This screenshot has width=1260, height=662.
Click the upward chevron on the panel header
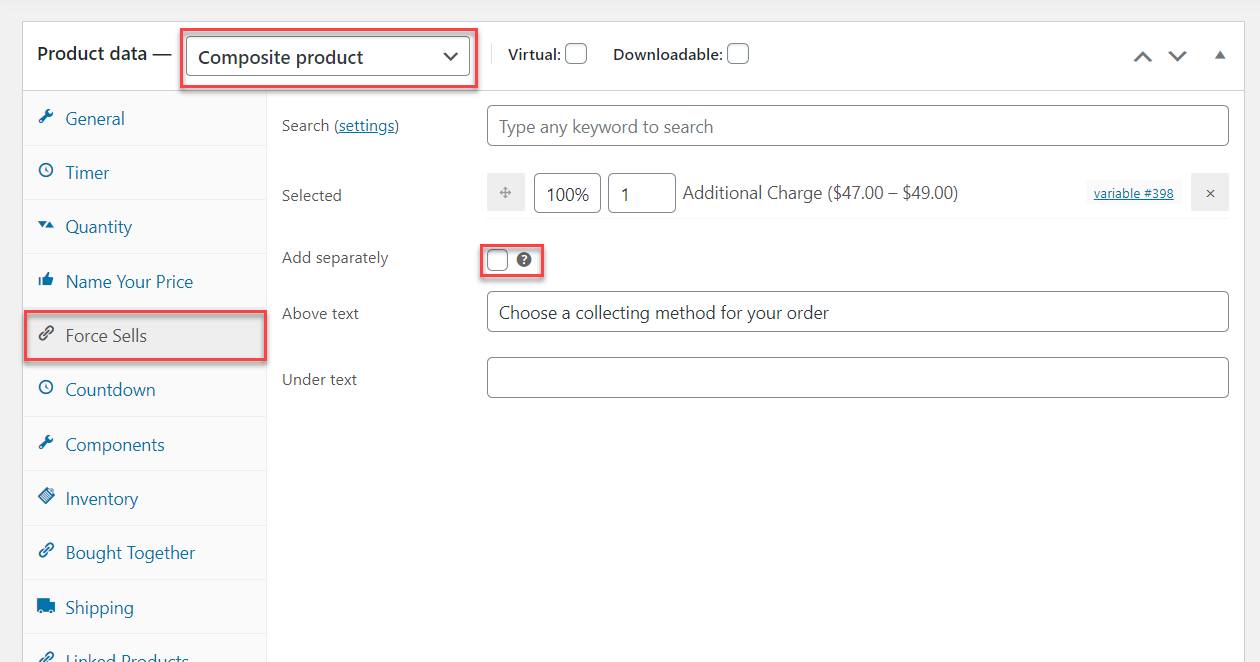[1143, 57]
